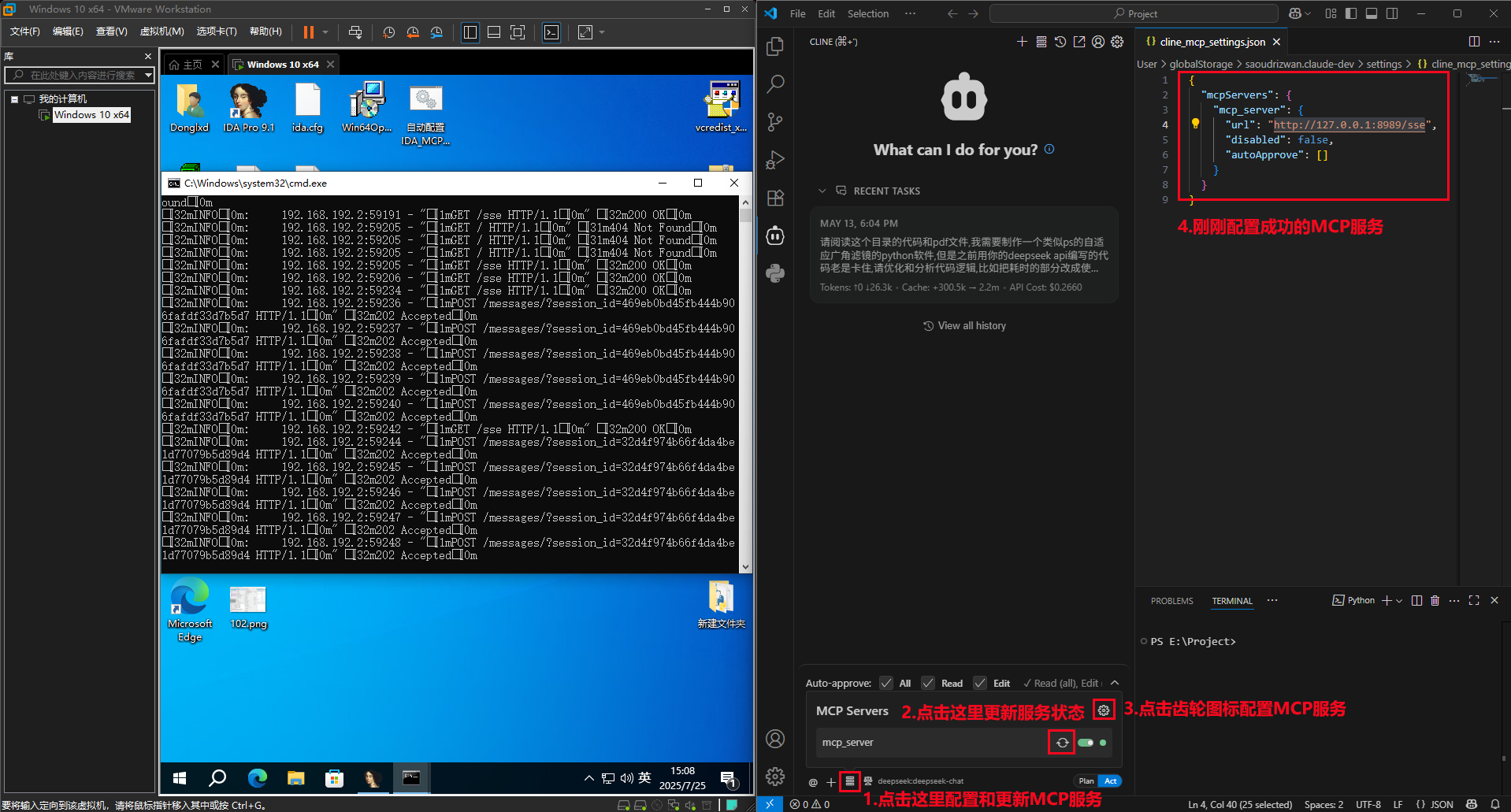Collapse the 我的计算机 tree node
The height and width of the screenshot is (812, 1511).
click(x=14, y=99)
